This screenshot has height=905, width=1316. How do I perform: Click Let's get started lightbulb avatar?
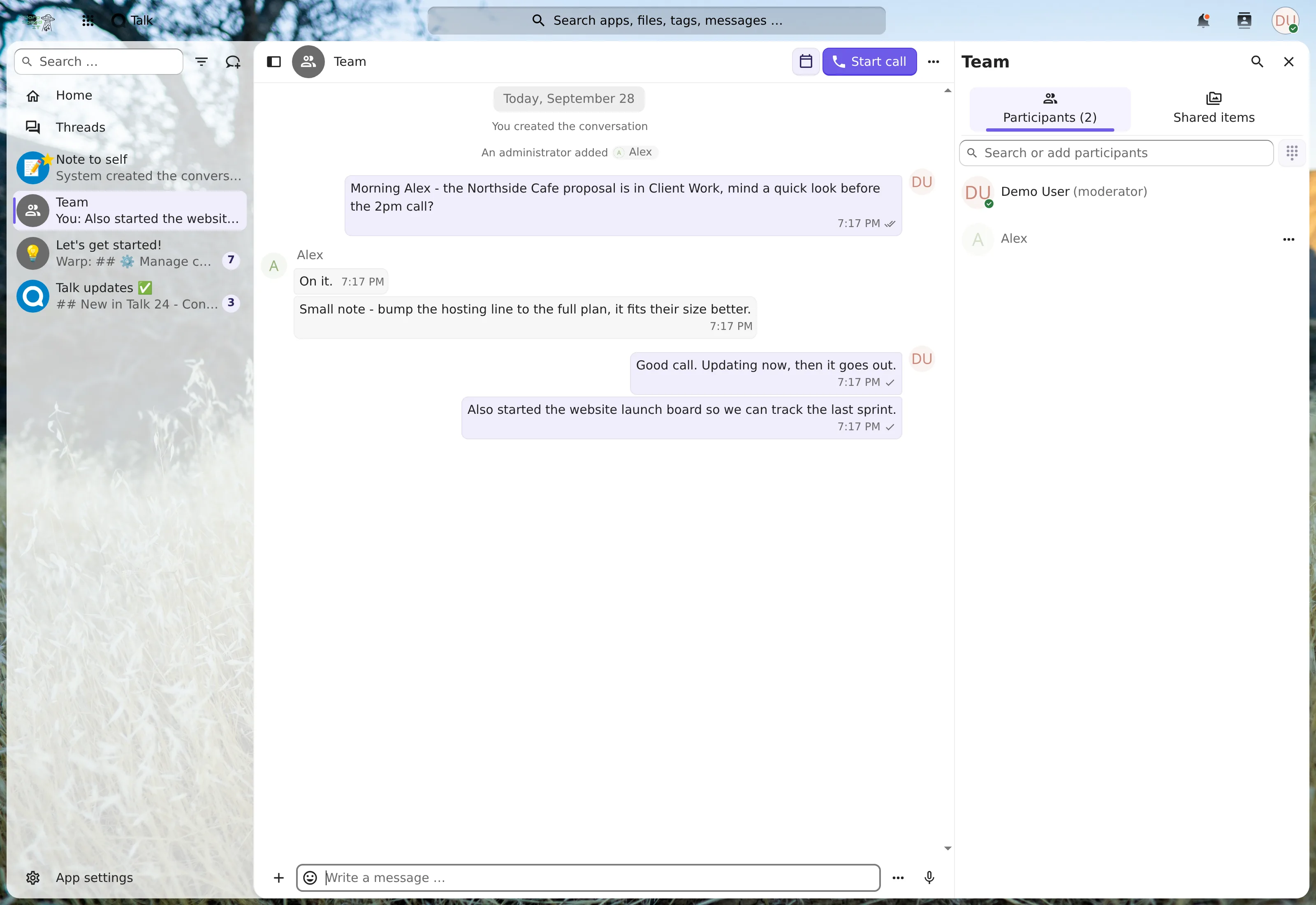tap(33, 253)
